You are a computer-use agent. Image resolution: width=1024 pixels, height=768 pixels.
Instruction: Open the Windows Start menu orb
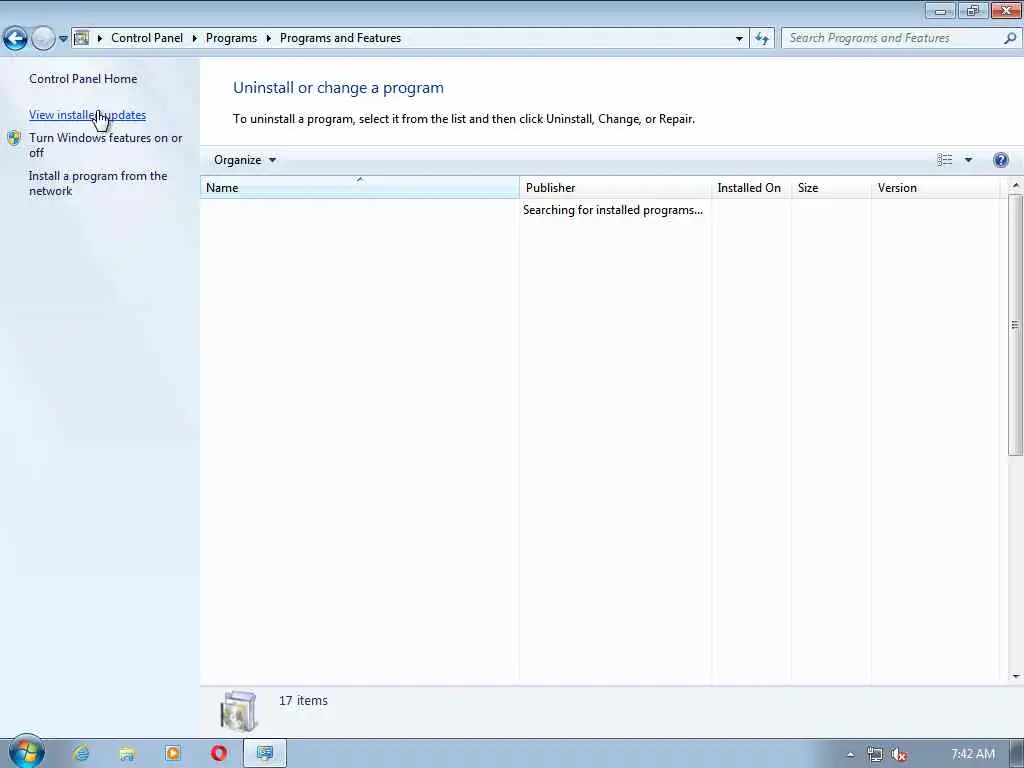[x=26, y=752]
